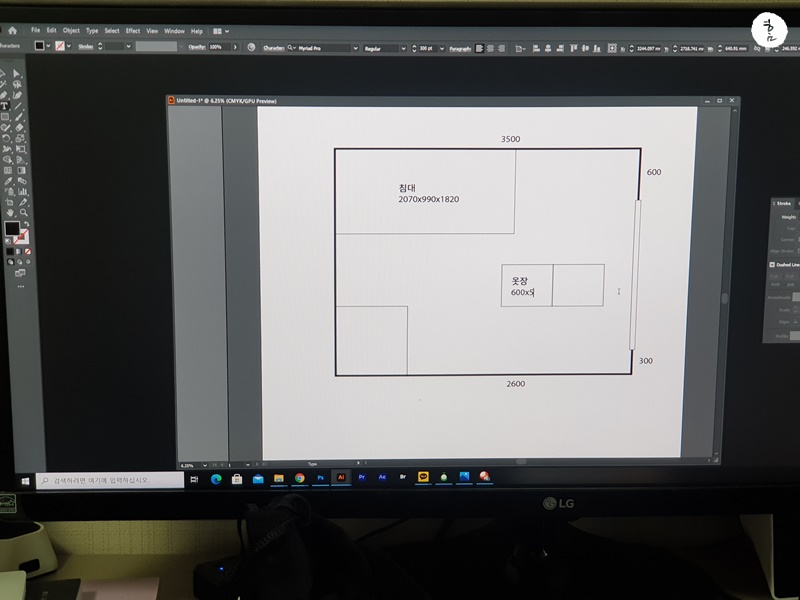The width and height of the screenshot is (800, 600).
Task: Toggle Draw Inside mode
Action: [x=28, y=262]
